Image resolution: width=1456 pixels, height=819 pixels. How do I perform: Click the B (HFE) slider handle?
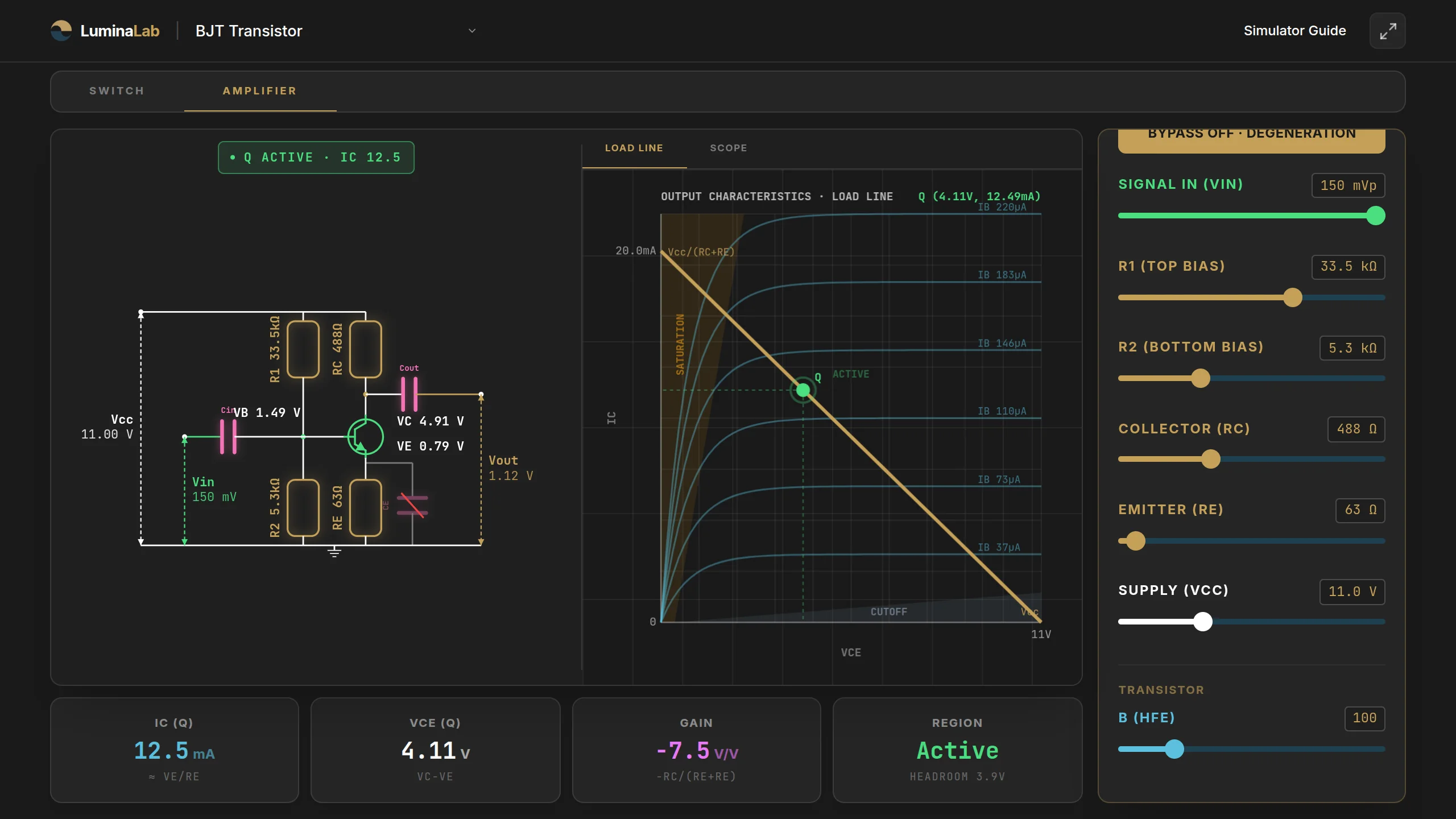click(1174, 749)
